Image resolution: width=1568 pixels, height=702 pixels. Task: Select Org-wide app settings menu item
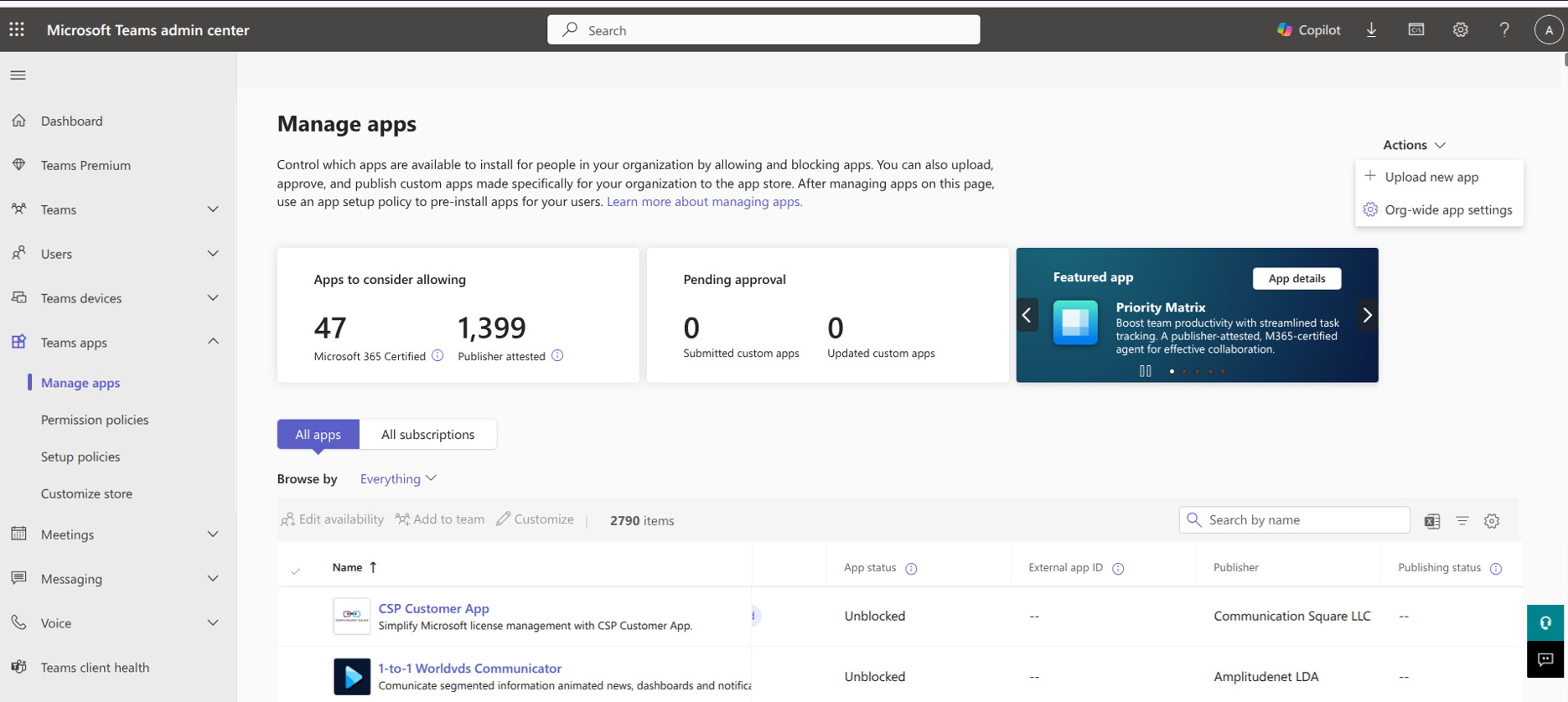point(1439,210)
